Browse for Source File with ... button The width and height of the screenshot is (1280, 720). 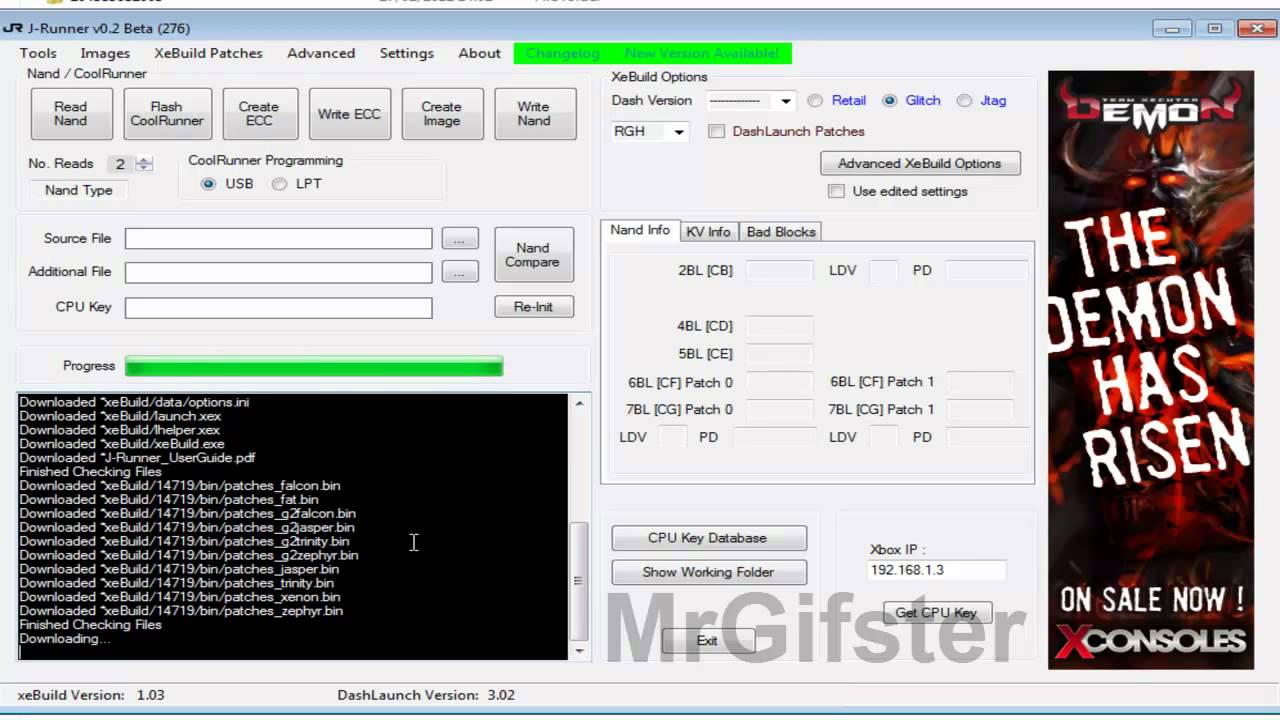tap(459, 239)
